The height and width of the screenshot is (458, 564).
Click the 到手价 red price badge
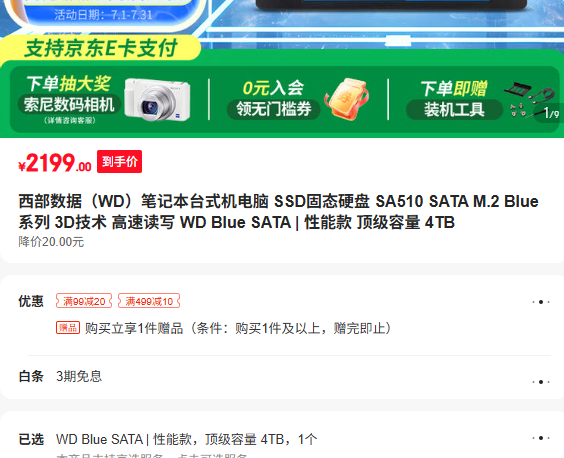pos(119,162)
